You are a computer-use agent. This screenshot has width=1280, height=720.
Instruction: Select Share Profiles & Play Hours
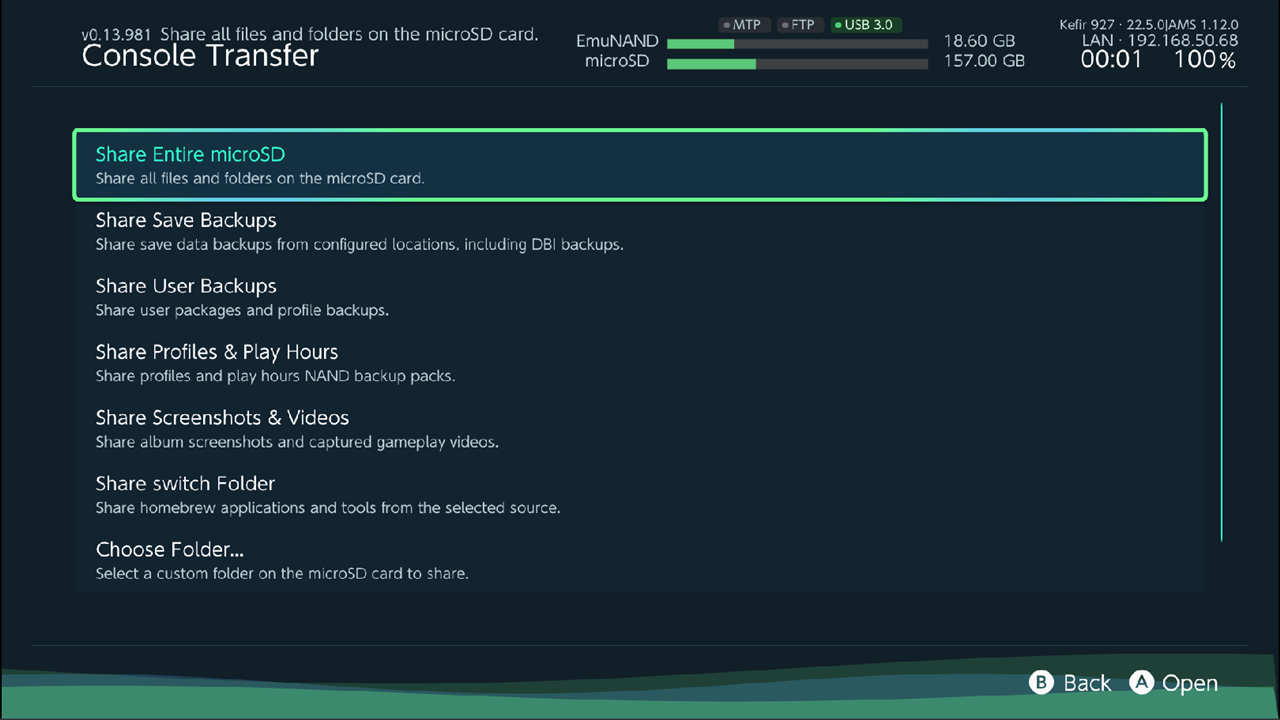pyautogui.click(x=640, y=363)
